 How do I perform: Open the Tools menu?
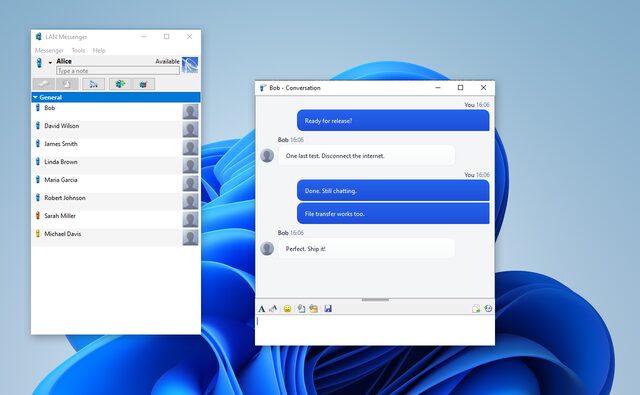(78, 50)
